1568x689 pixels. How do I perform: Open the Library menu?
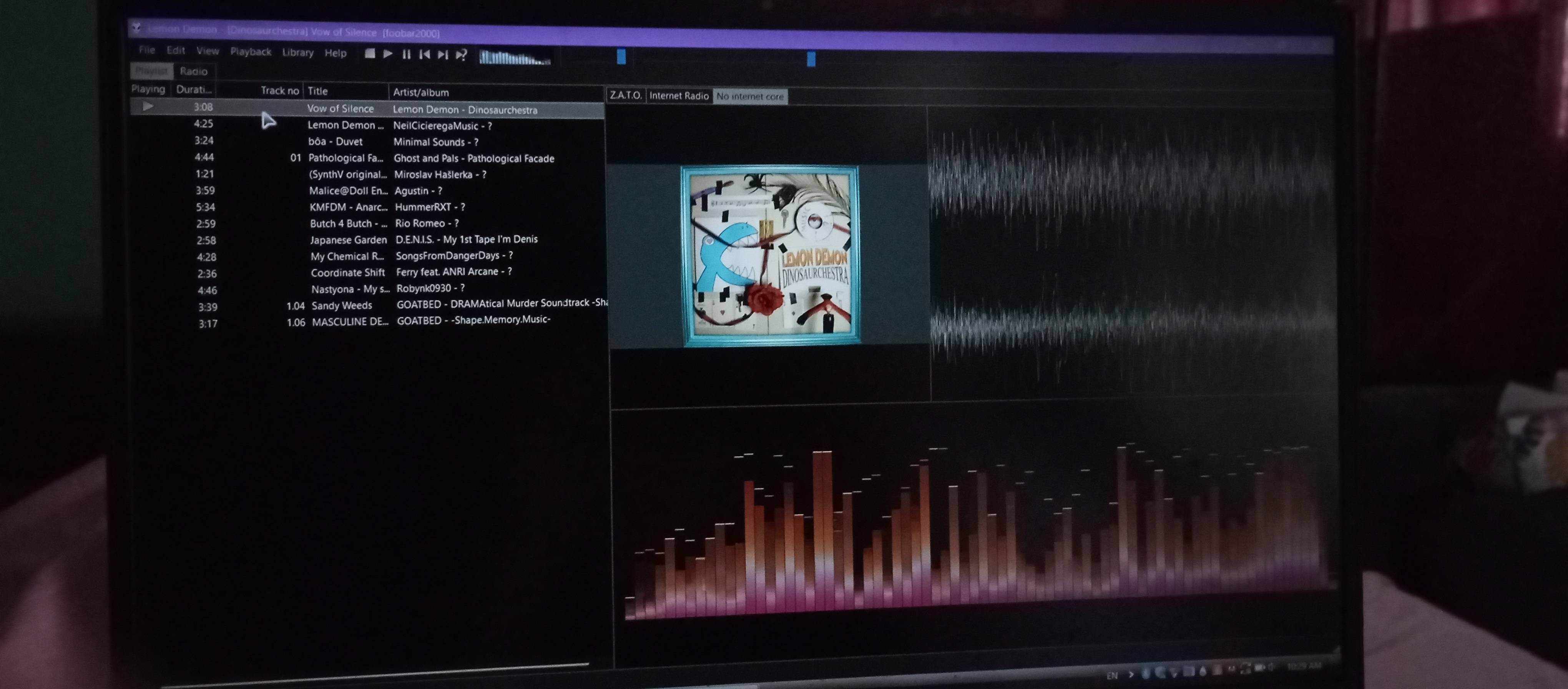click(x=298, y=52)
